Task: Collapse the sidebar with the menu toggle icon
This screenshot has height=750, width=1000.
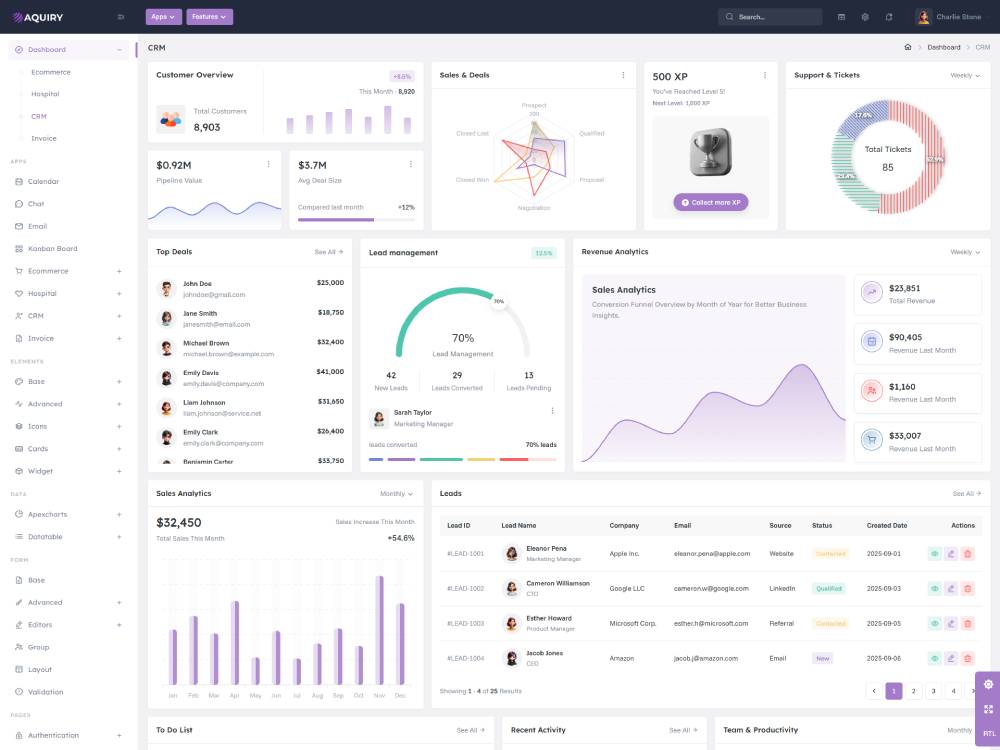Action: click(121, 17)
